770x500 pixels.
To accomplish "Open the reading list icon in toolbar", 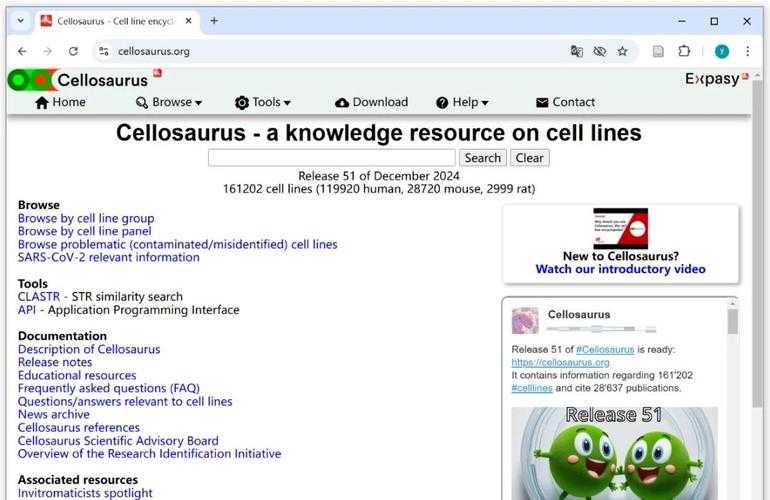I will pos(658,51).
